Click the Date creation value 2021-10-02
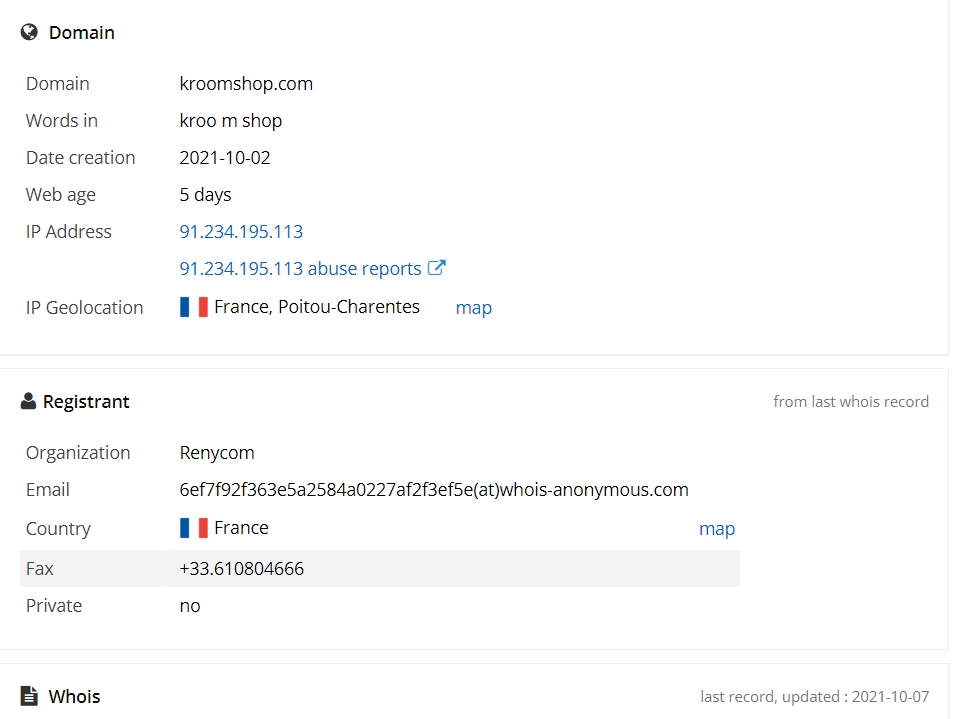Viewport: 956px width, 719px height. 225,157
